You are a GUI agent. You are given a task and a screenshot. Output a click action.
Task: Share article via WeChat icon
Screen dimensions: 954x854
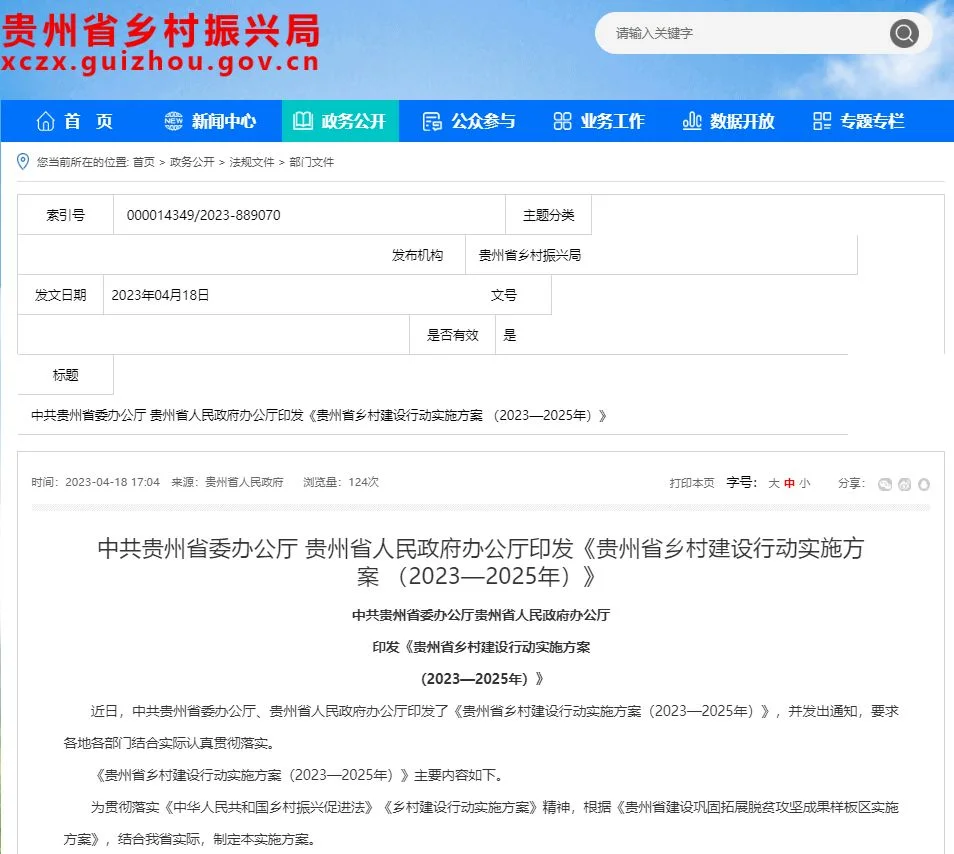click(884, 484)
